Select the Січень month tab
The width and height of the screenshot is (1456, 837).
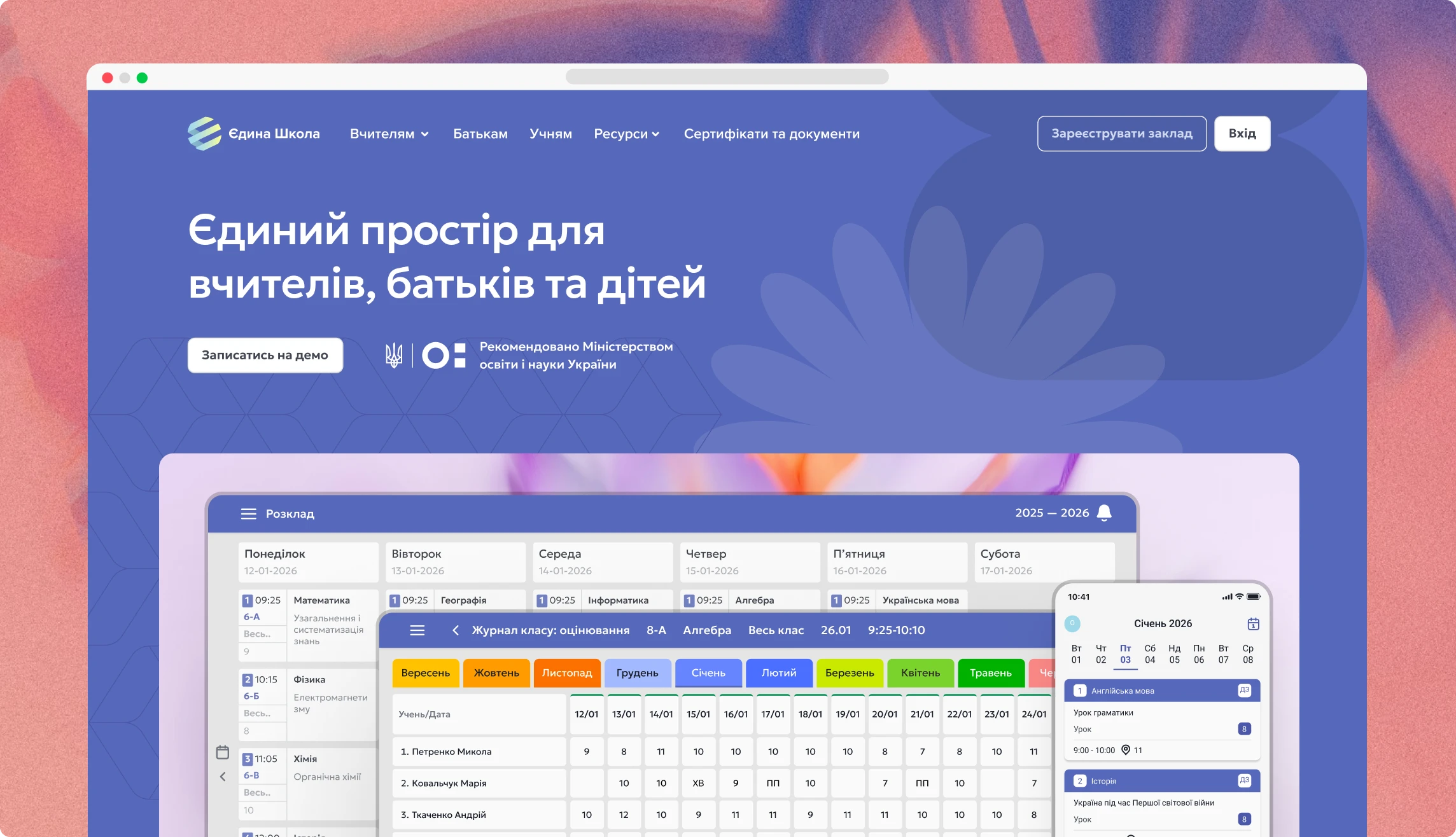[708, 673]
